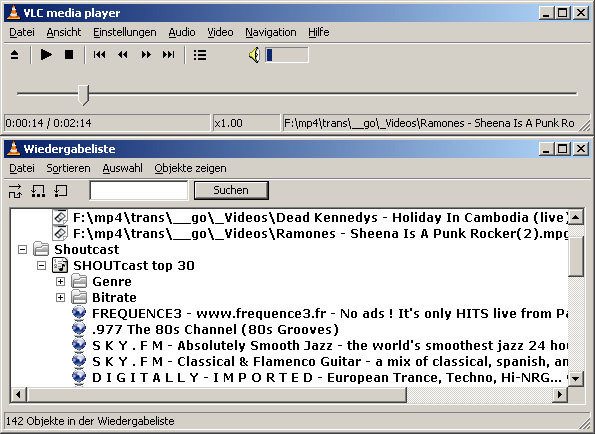Viewport: 595px width, 434px height.
Task: Select Ramones - Sheena Is A Punk Rocker entry
Action: point(320,234)
